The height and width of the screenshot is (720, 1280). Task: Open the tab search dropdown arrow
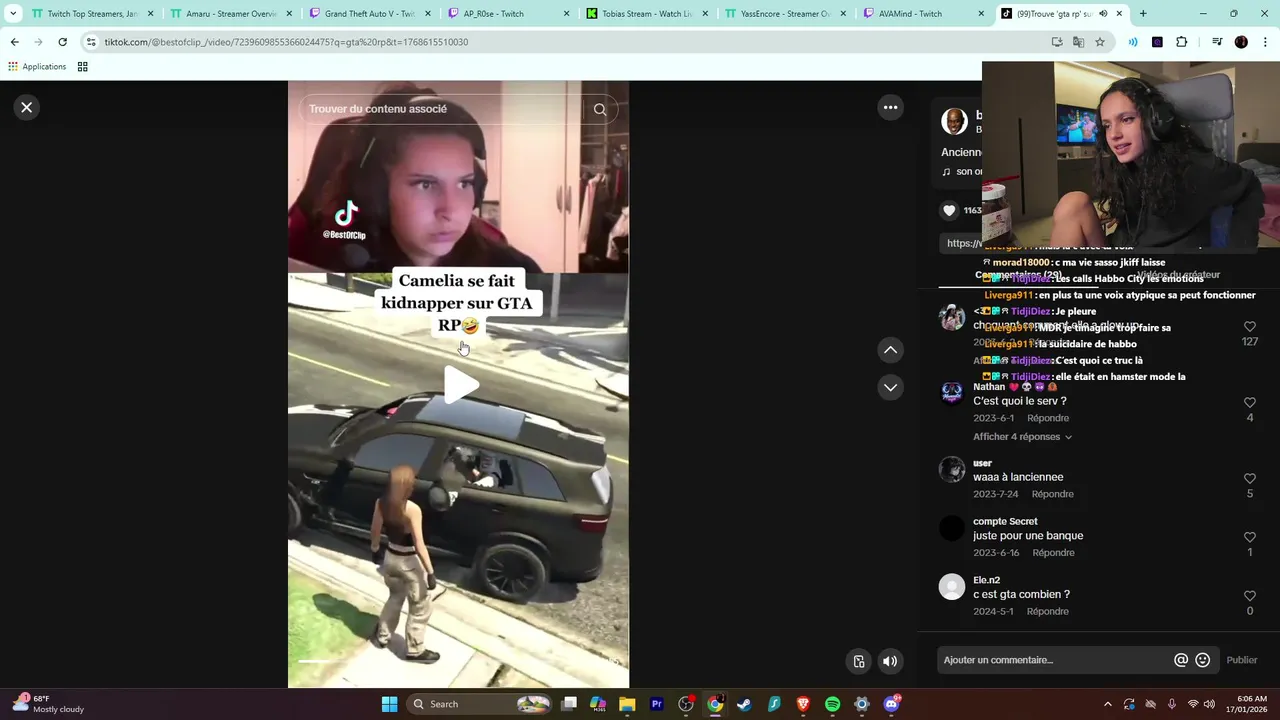click(13, 14)
